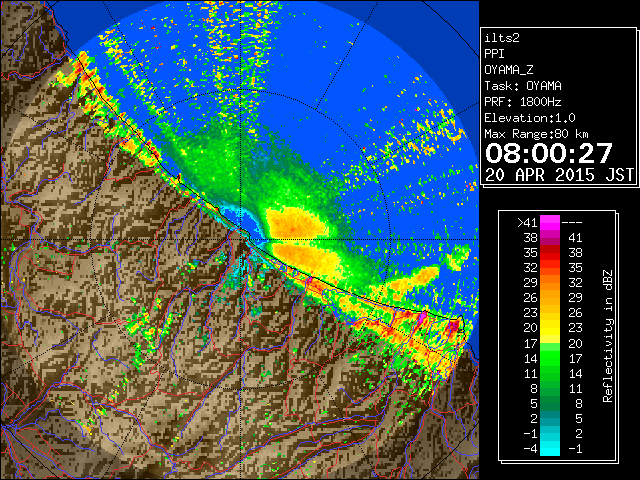This screenshot has width=640, height=480.
Task: Click the "Reflectivity in dBZ" legend title
Action: [608, 336]
